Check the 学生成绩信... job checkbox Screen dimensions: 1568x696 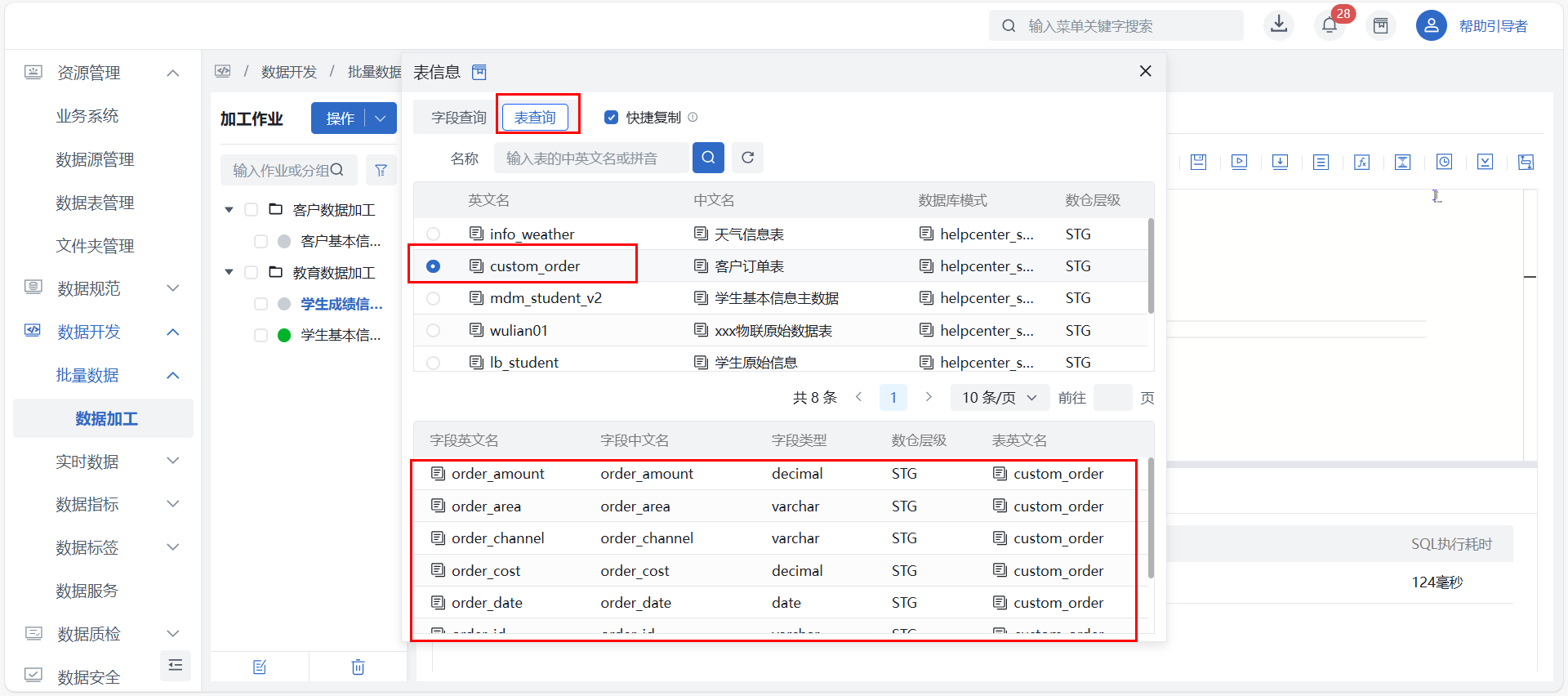click(261, 304)
